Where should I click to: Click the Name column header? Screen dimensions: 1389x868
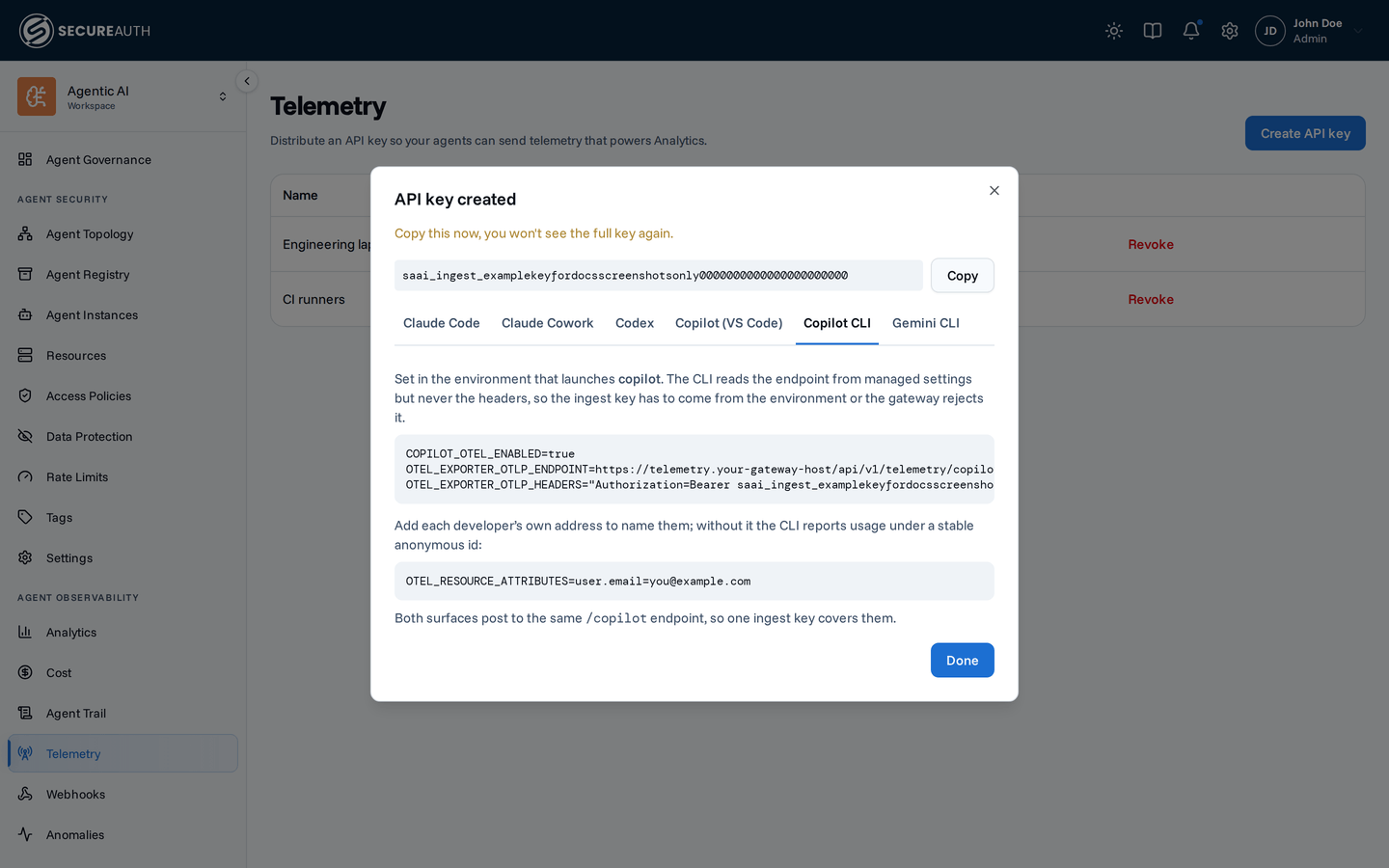coord(300,195)
